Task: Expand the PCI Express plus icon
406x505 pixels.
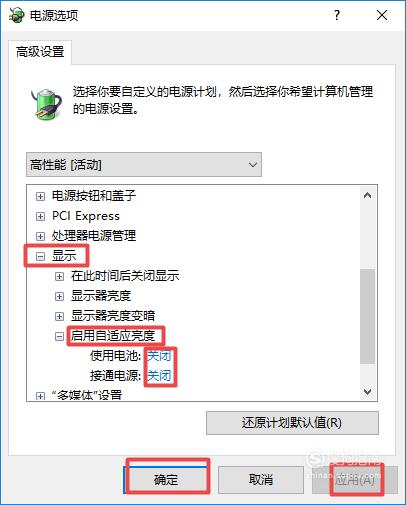Action: [x=40, y=216]
